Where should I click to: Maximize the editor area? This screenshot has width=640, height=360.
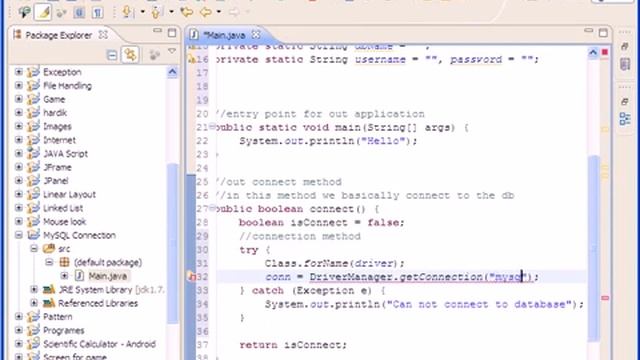click(603, 33)
